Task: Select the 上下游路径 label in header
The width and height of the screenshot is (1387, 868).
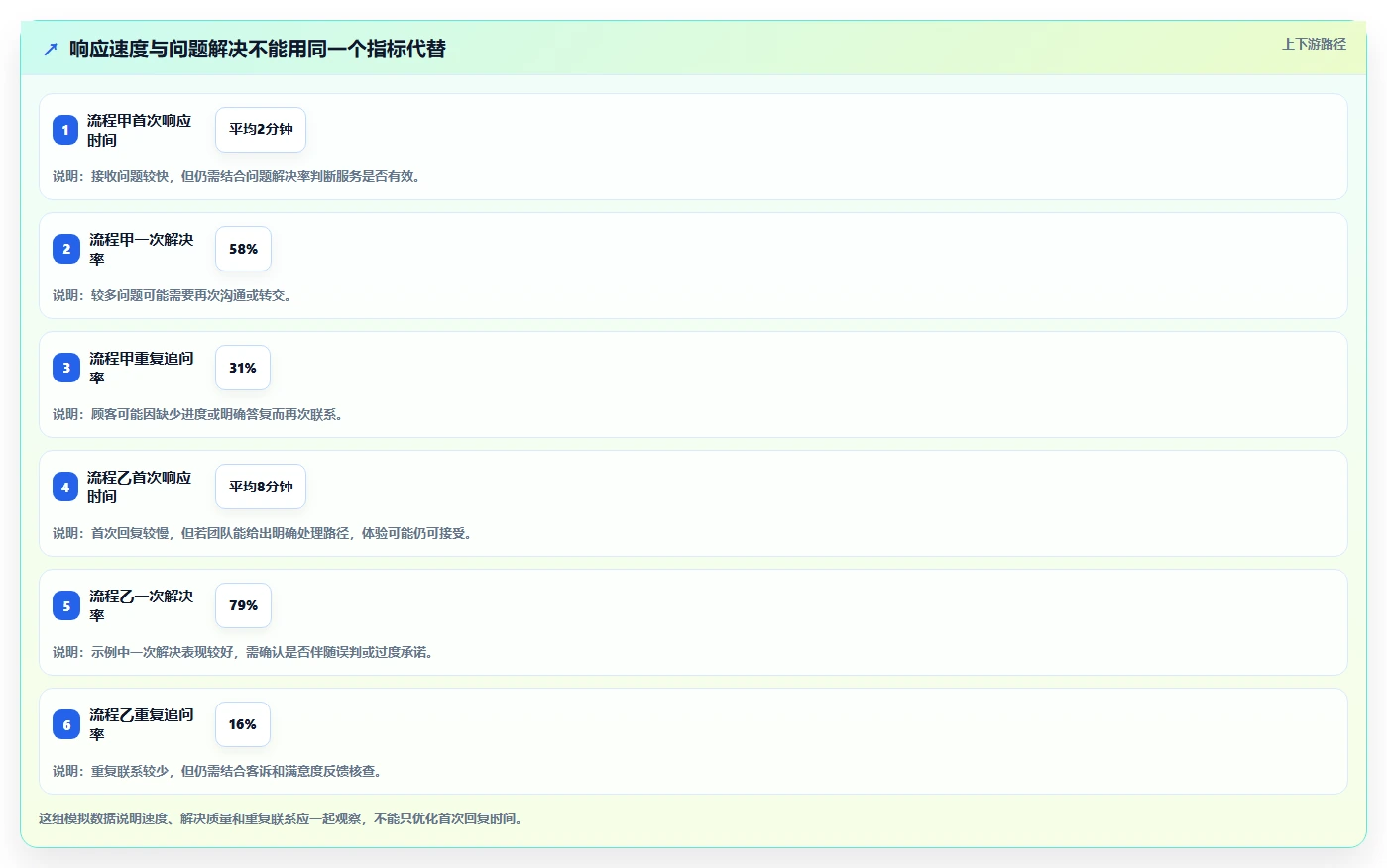Action: point(1314,44)
